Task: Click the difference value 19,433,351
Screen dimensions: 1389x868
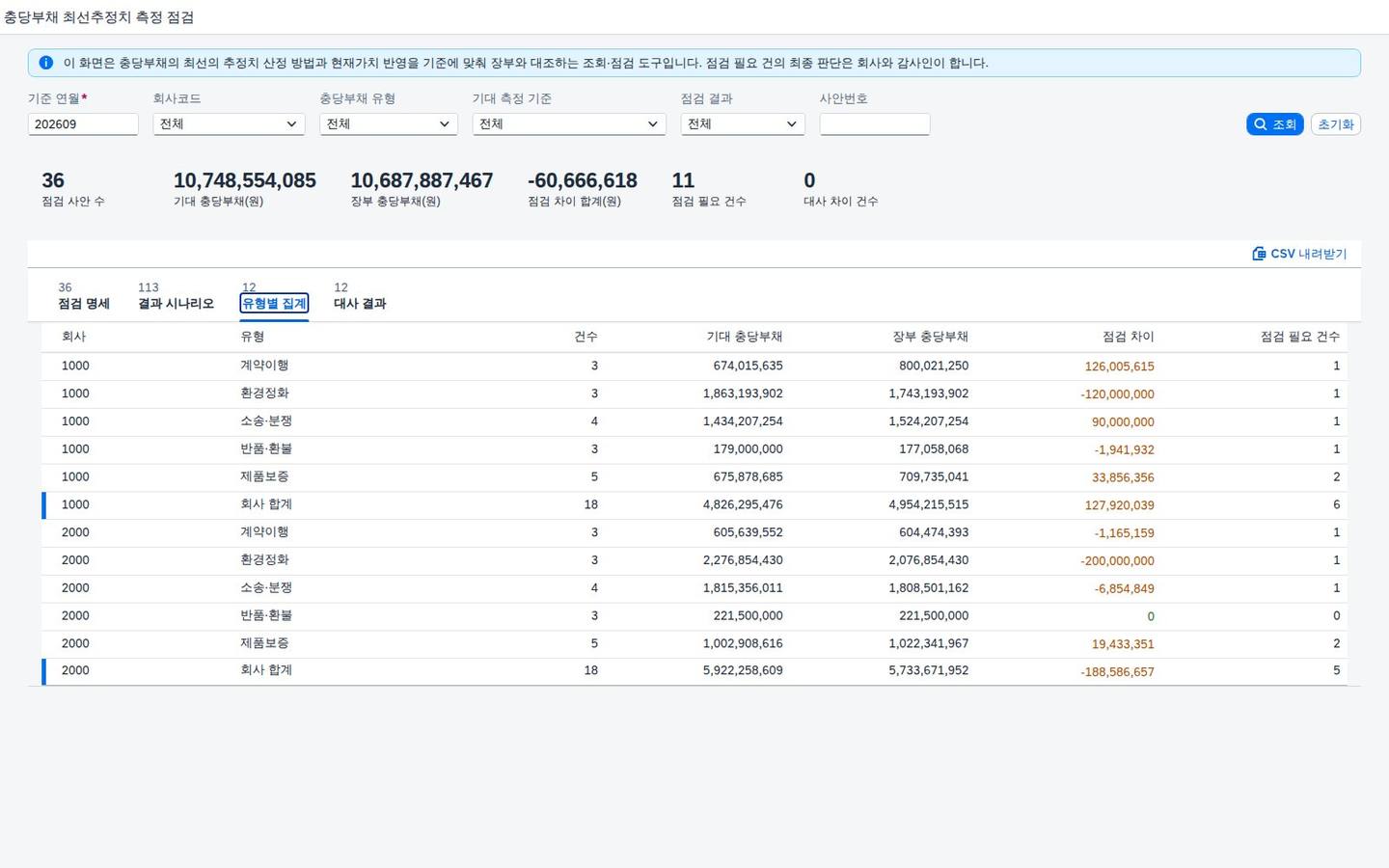Action: [1123, 644]
